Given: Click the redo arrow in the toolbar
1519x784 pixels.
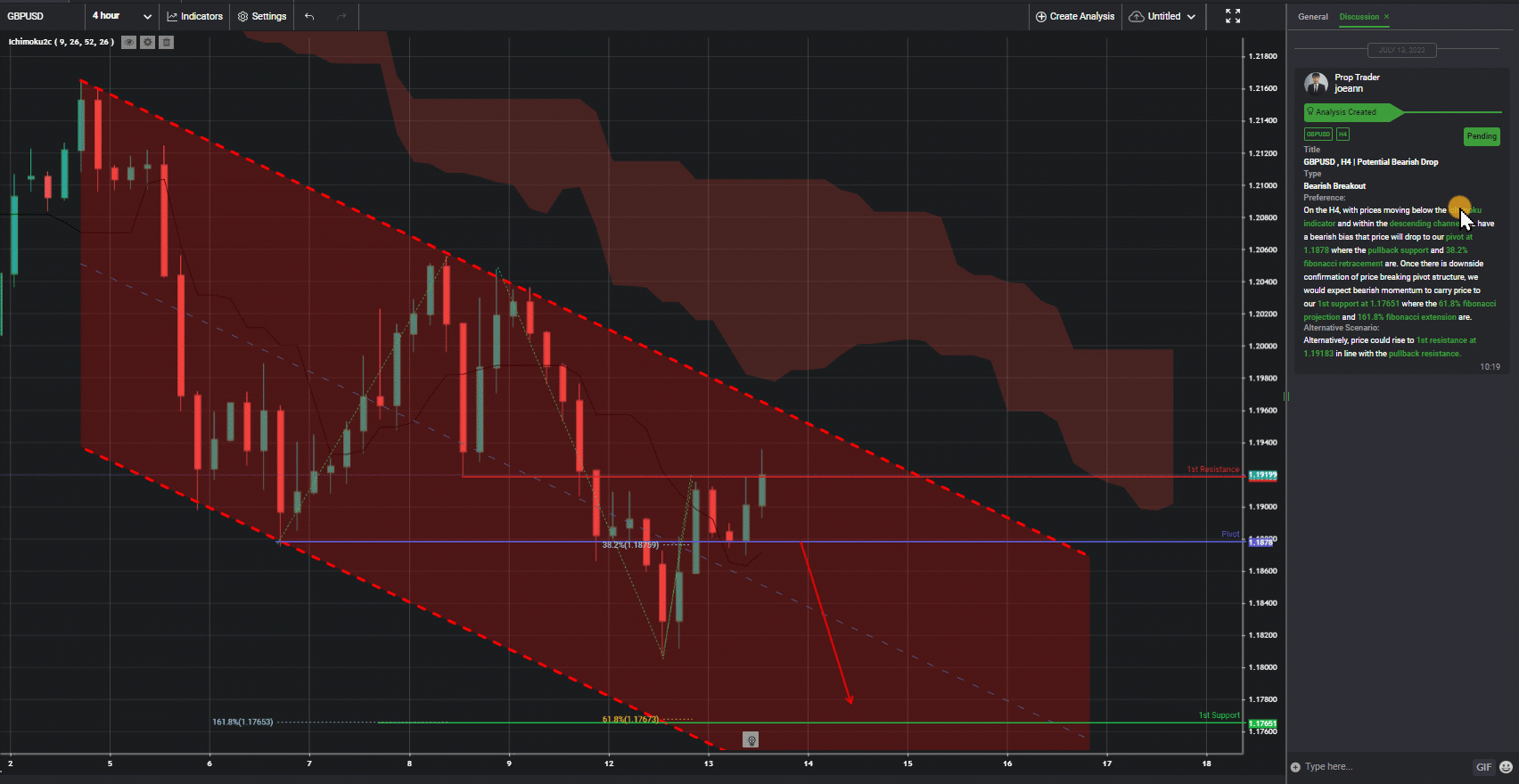Looking at the screenshot, I should tap(341, 16).
